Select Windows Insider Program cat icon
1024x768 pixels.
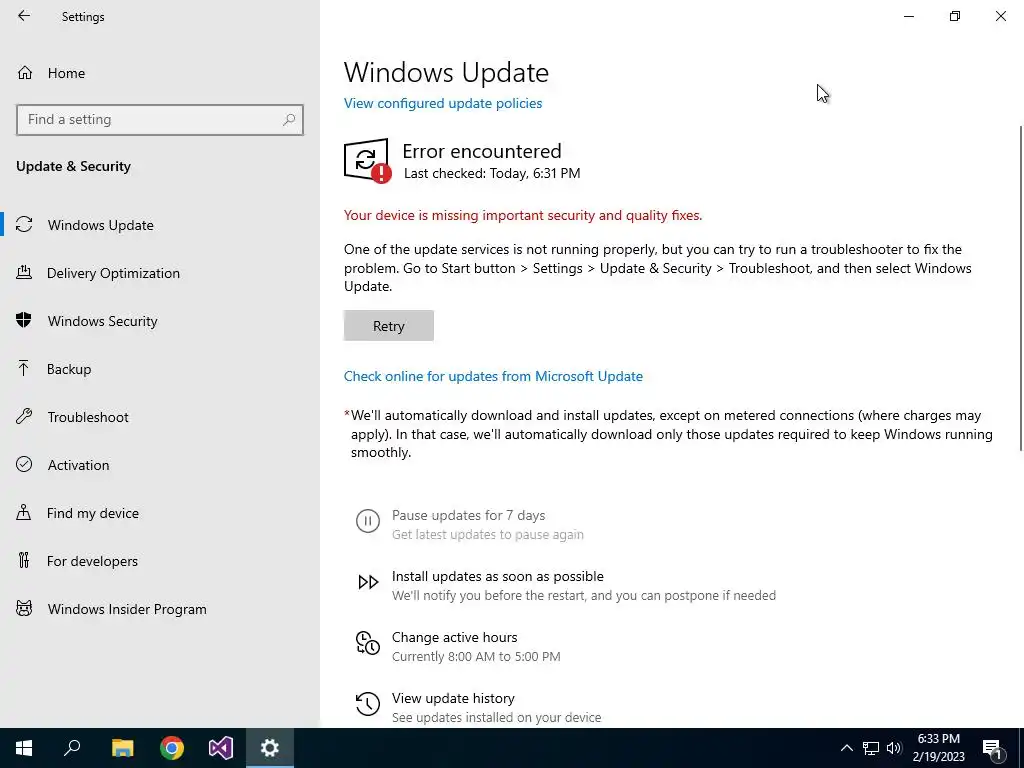click(x=24, y=609)
